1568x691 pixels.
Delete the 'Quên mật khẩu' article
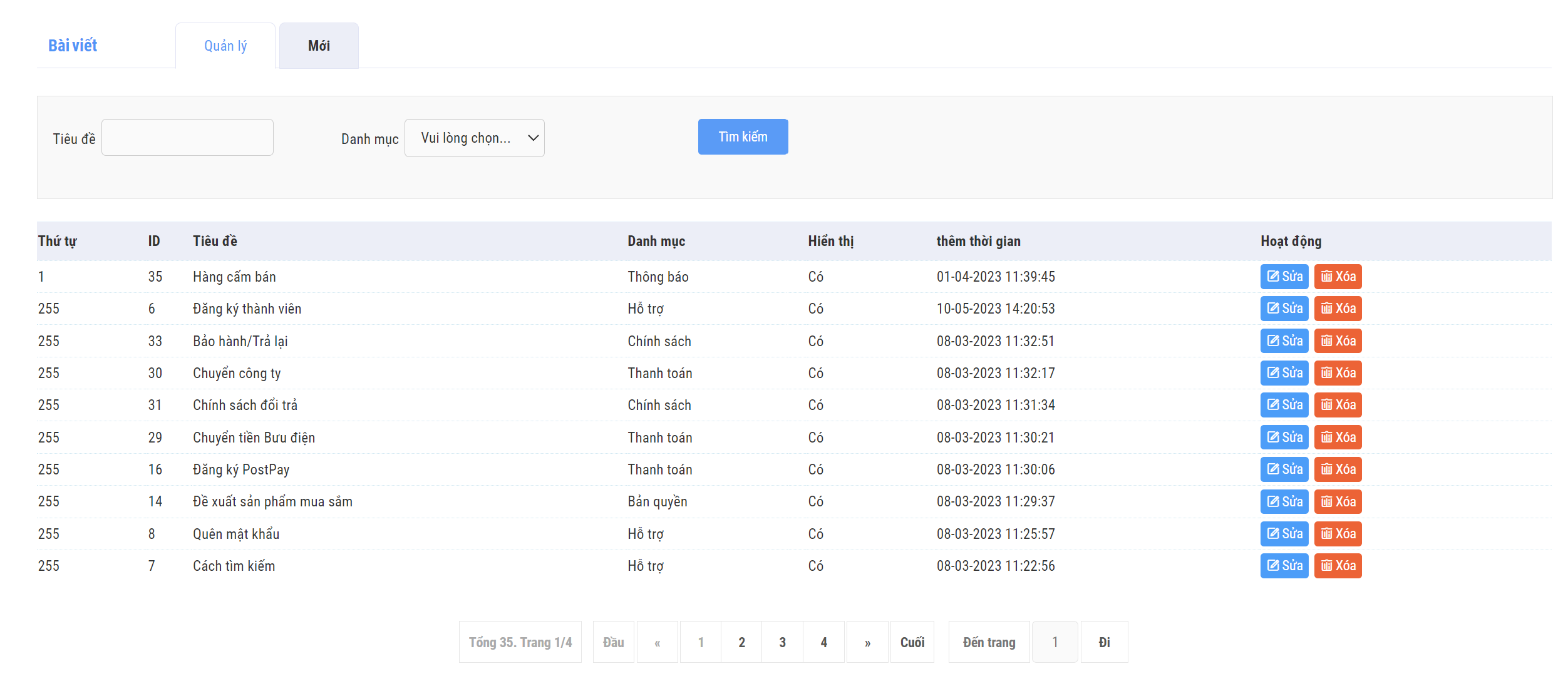click(1338, 534)
